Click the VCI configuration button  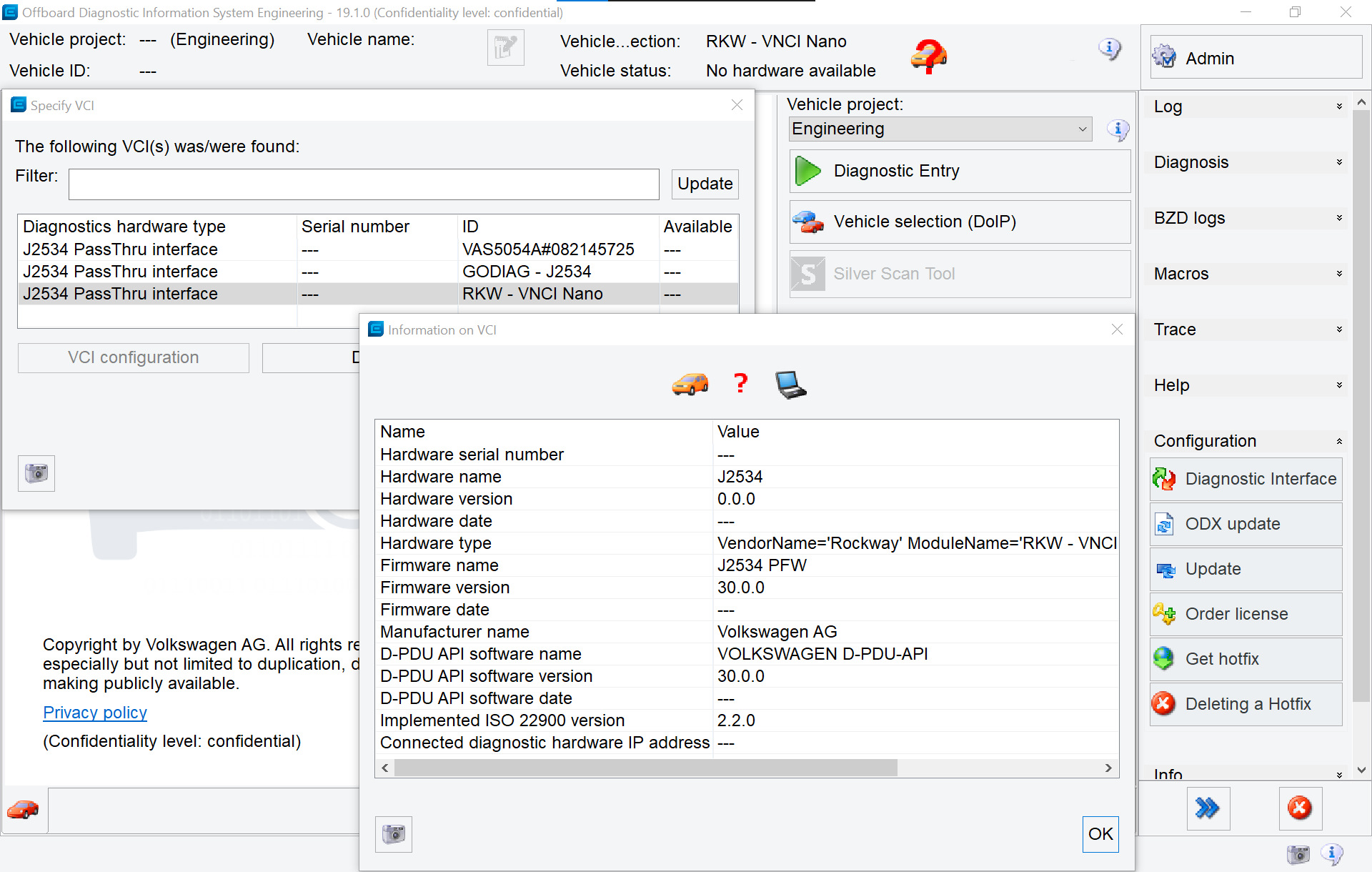134,357
